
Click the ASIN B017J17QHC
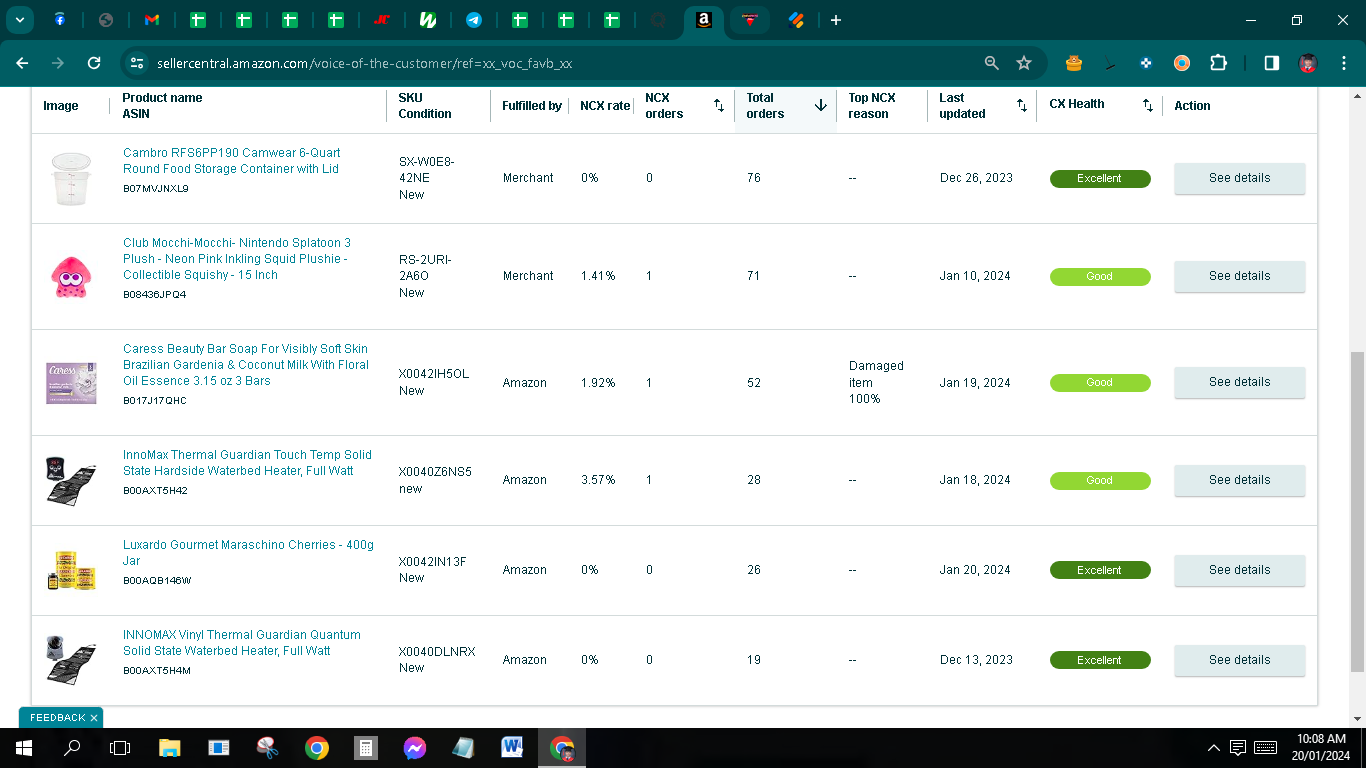pos(155,401)
